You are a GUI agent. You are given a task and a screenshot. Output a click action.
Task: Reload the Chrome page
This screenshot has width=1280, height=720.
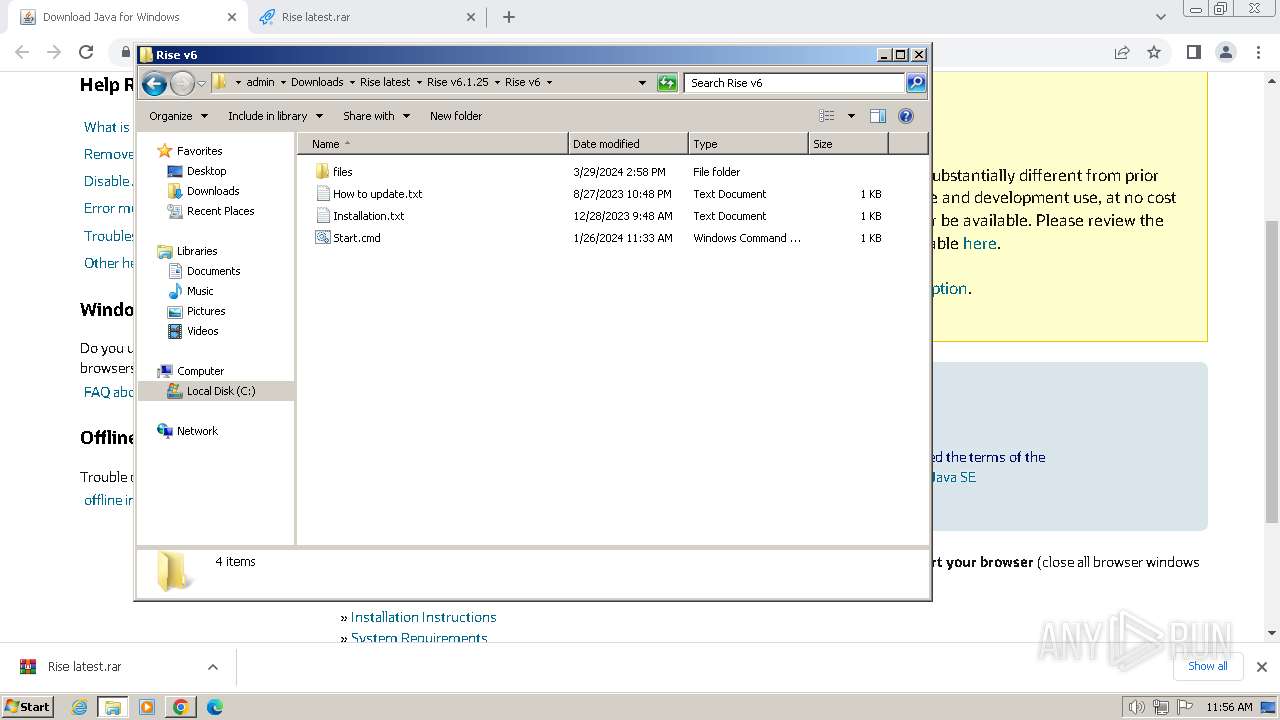click(86, 52)
